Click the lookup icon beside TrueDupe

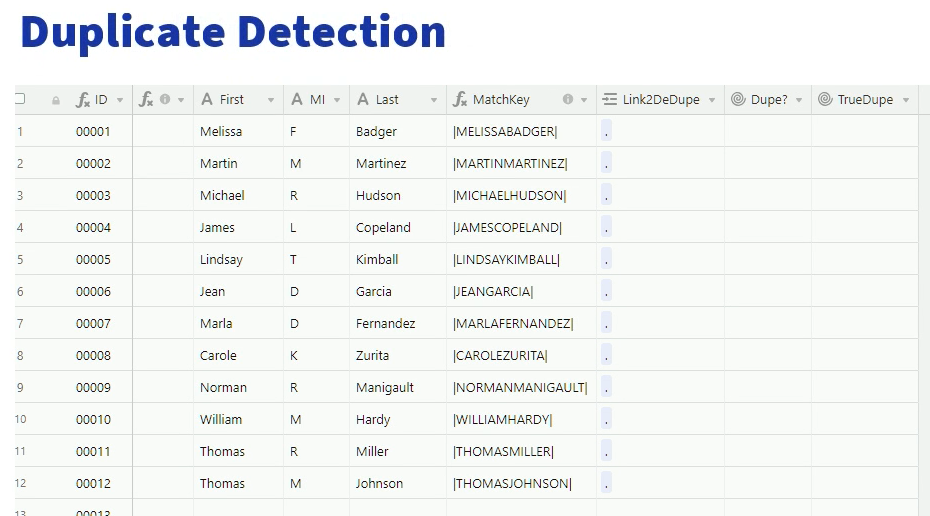pyautogui.click(x=825, y=99)
